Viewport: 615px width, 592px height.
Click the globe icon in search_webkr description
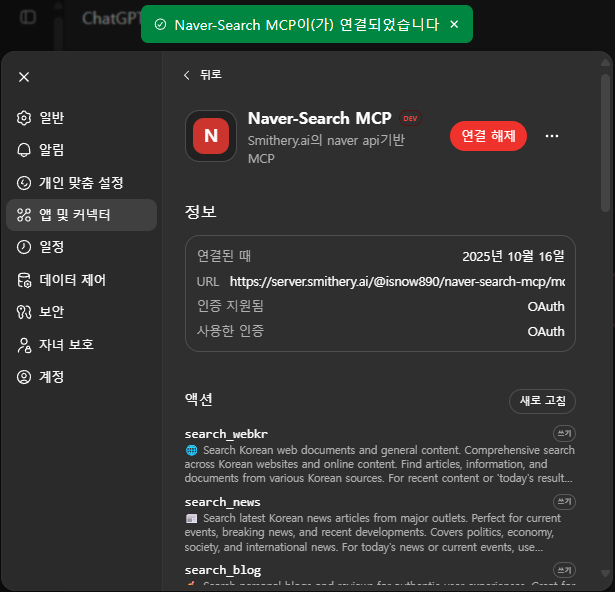click(x=191, y=450)
